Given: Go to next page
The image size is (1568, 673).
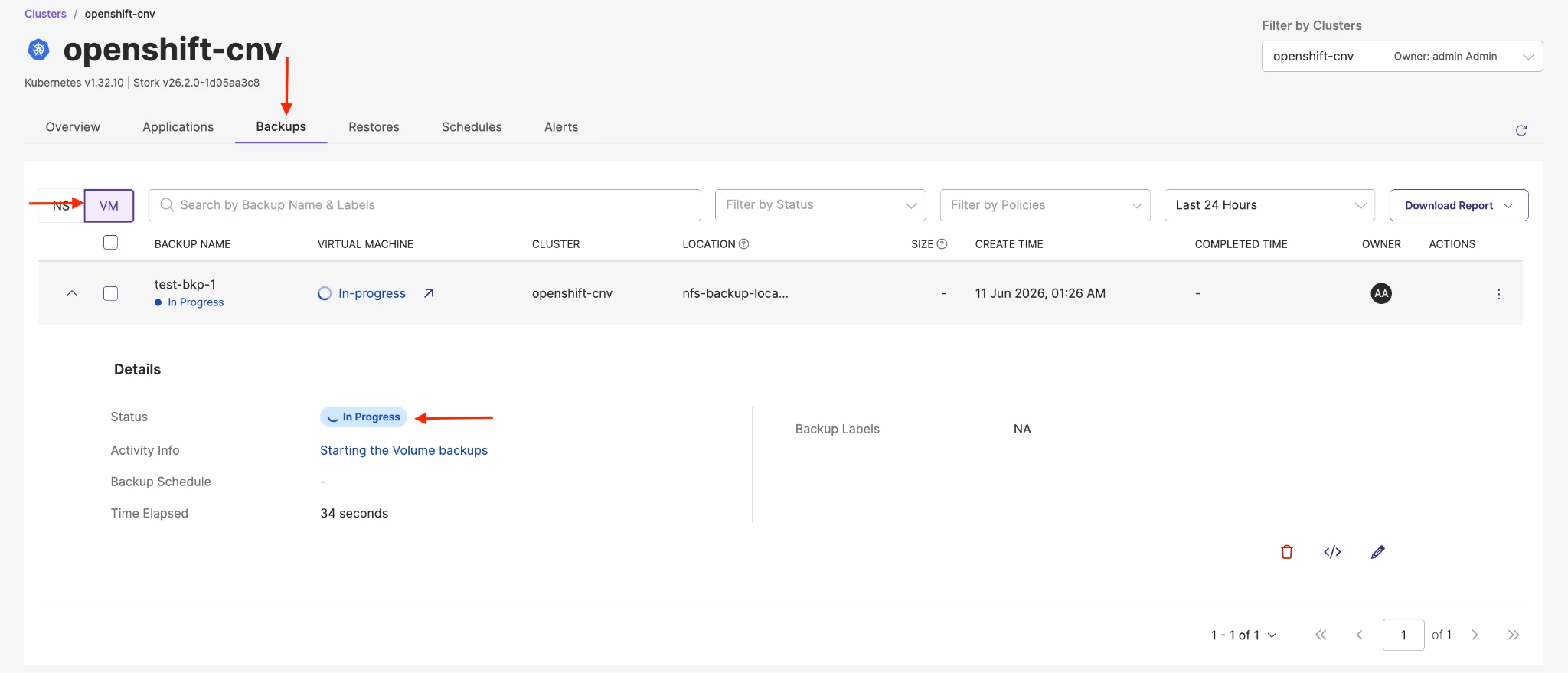Looking at the screenshot, I should coord(1475,635).
